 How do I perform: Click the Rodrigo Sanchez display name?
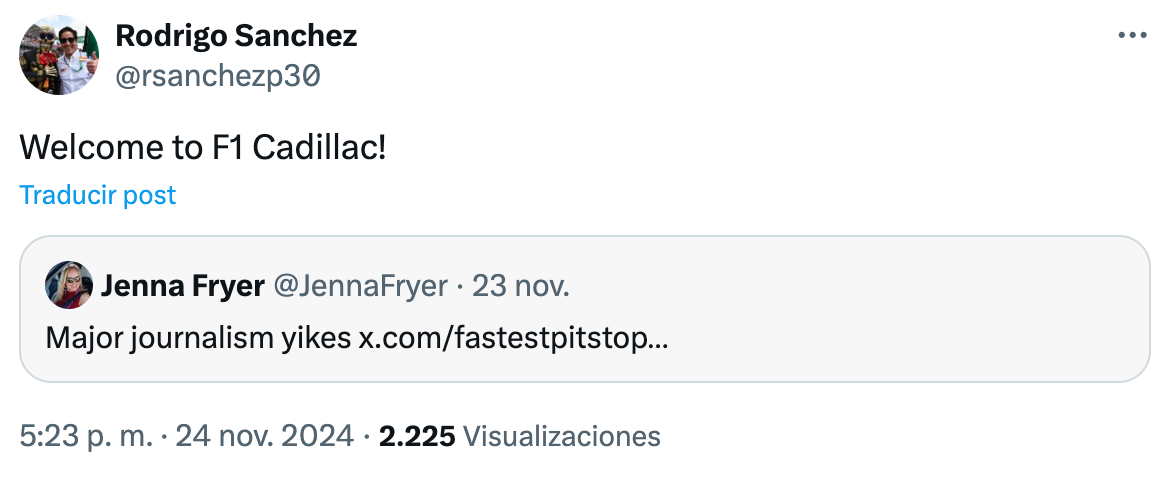pyautogui.click(x=236, y=37)
